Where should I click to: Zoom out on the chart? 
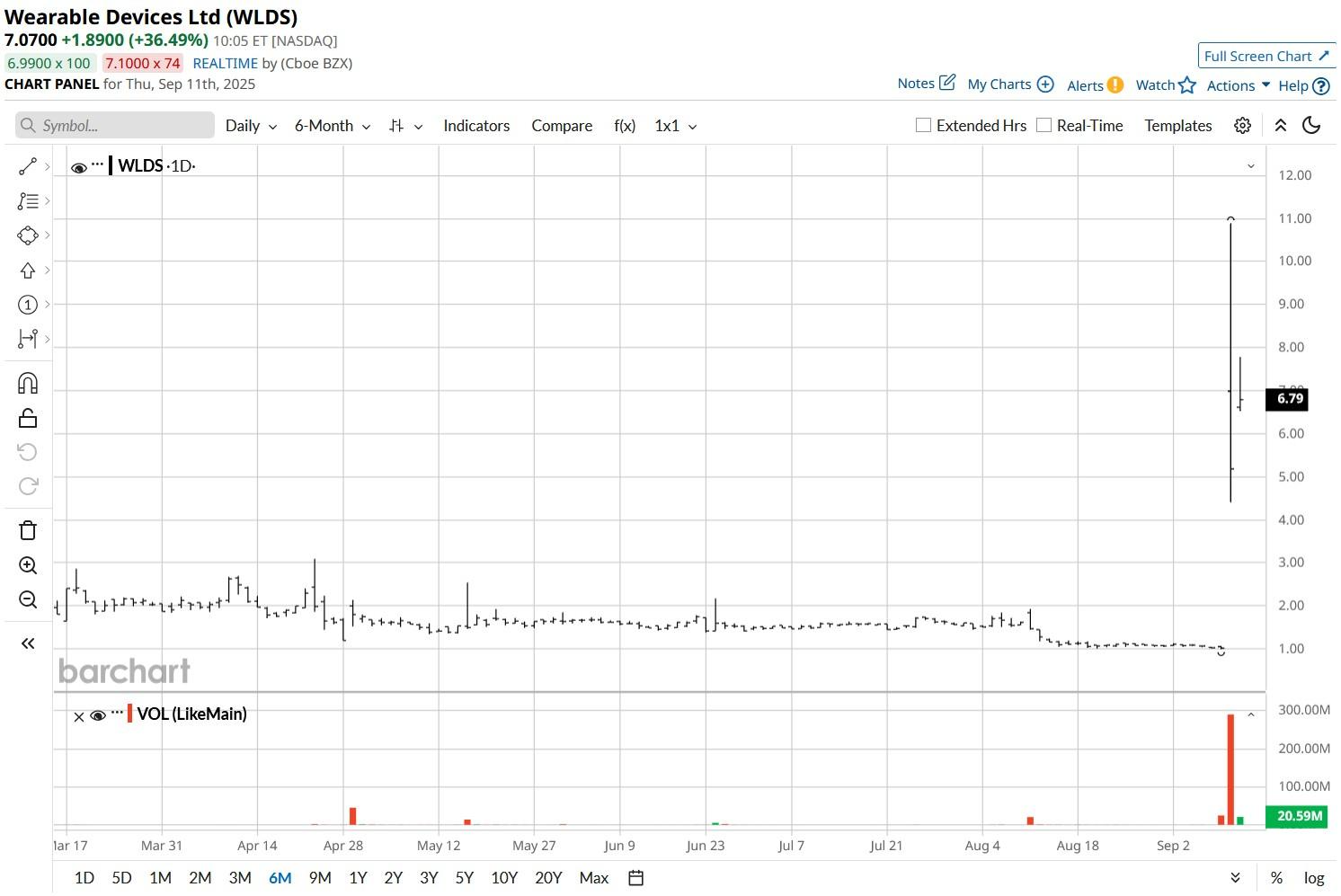28,599
